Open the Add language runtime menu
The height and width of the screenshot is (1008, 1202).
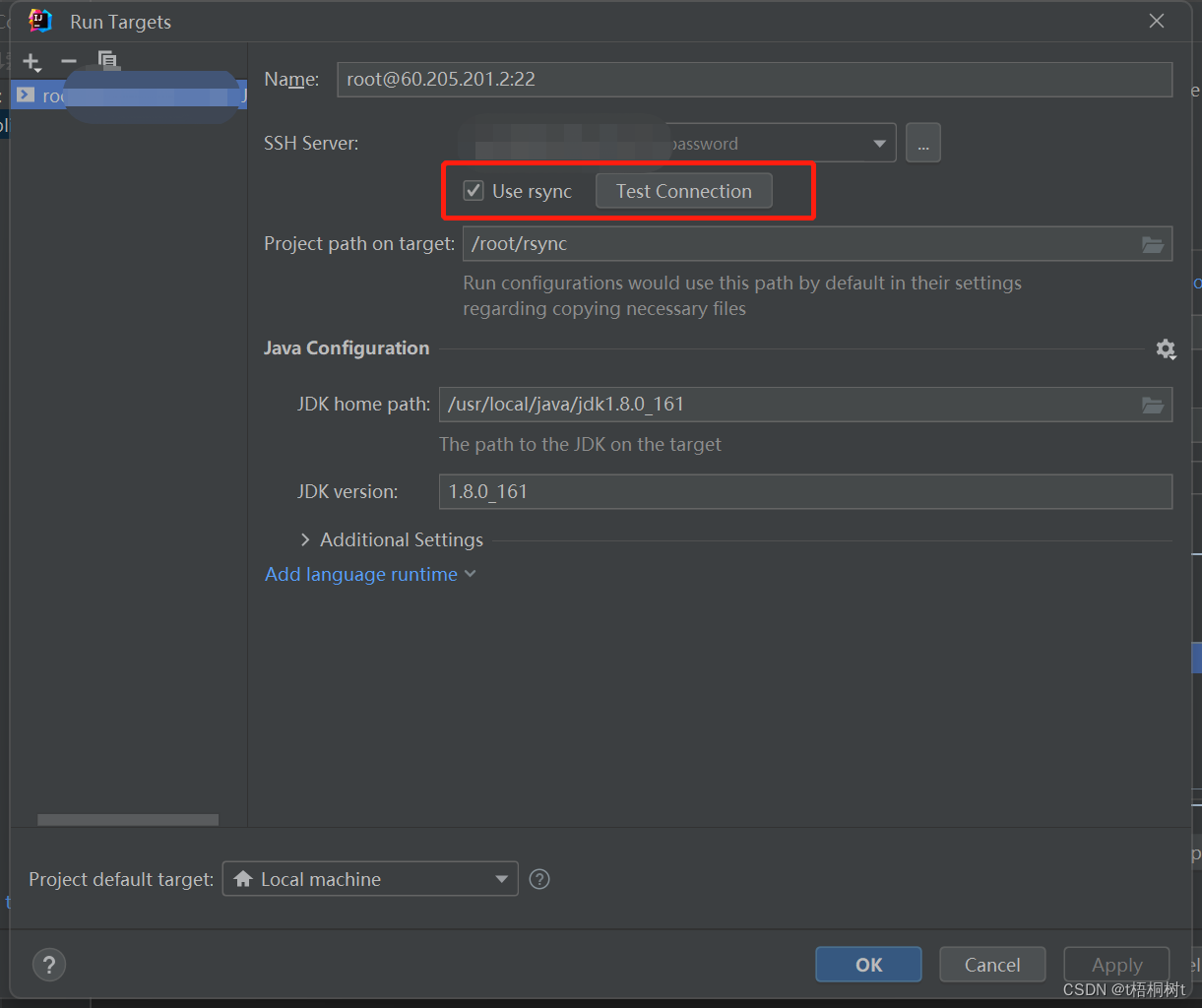[370, 574]
